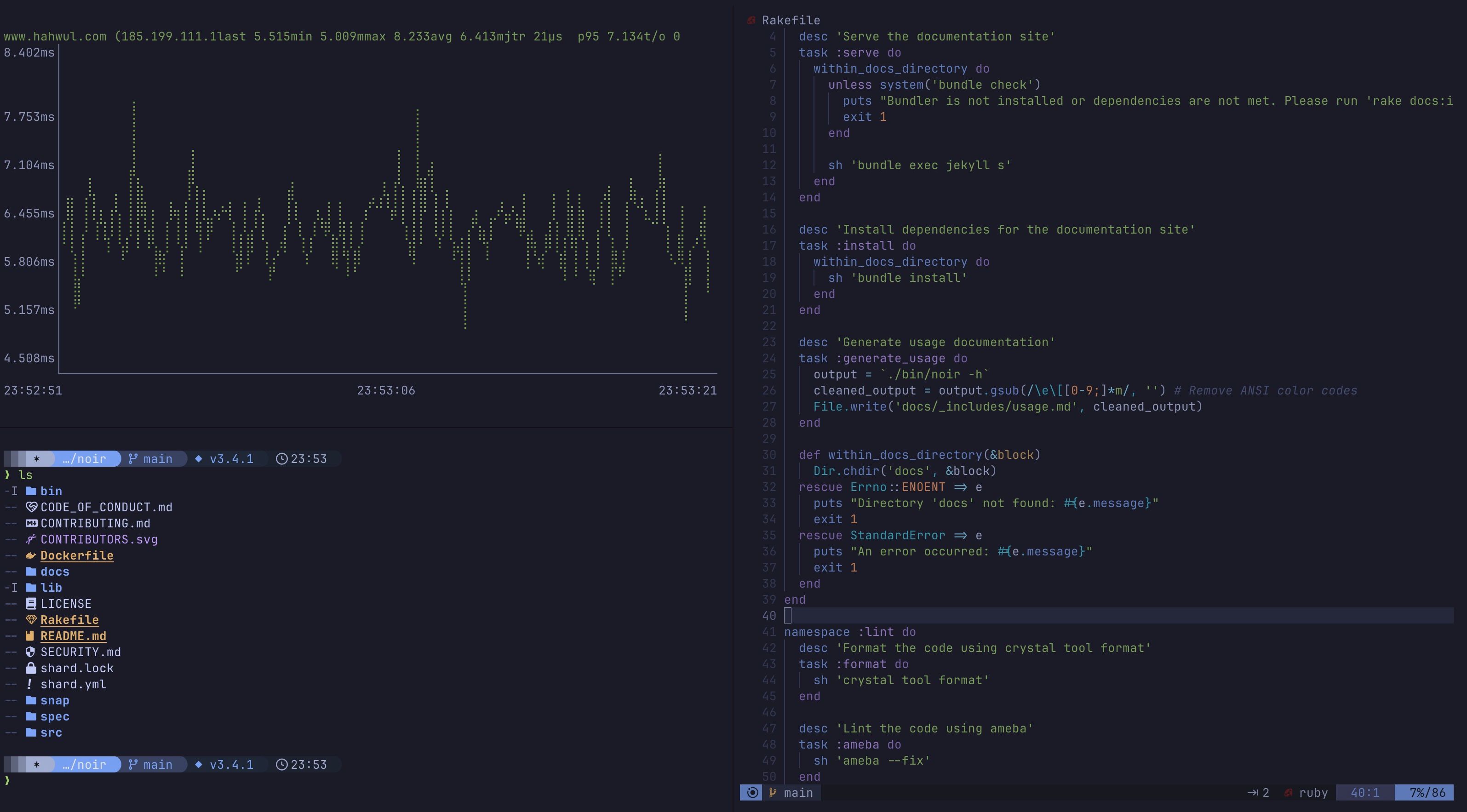Click the LICENSE file icon
1467x812 pixels.
pyautogui.click(x=31, y=604)
